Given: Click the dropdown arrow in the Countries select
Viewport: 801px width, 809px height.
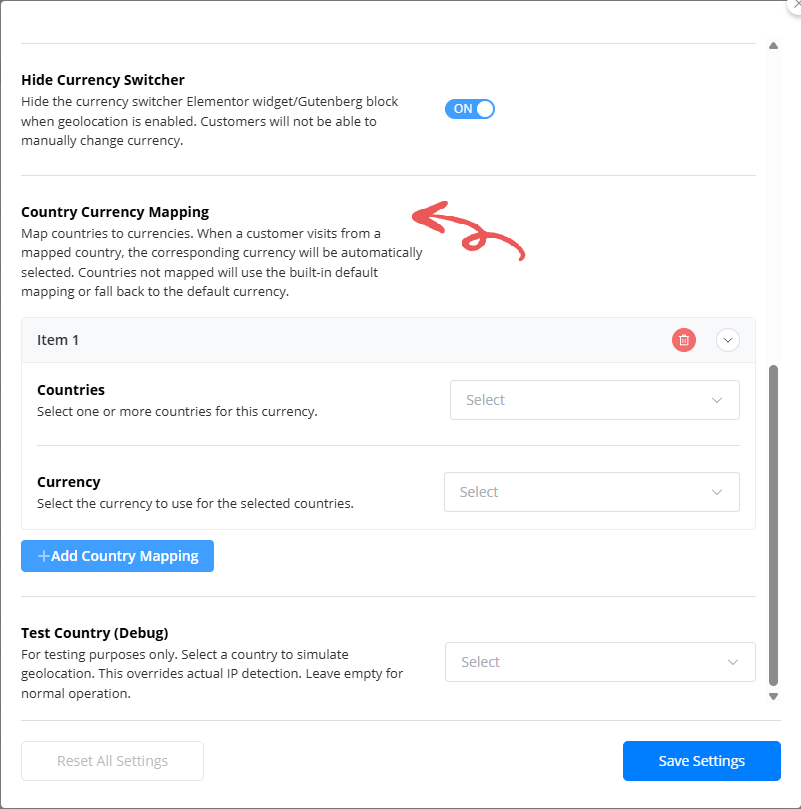Looking at the screenshot, I should click(716, 399).
